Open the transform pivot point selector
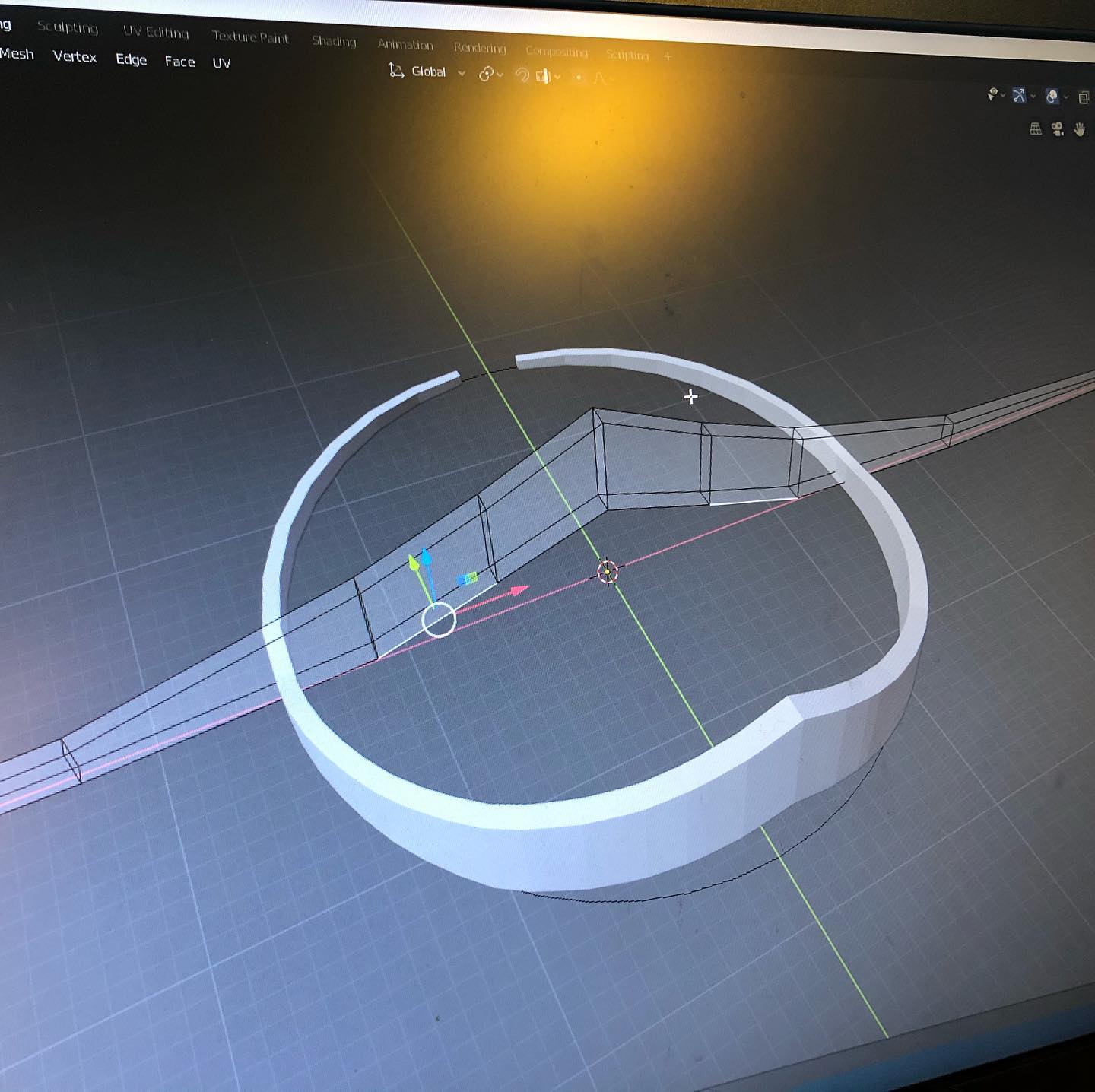The image size is (1095, 1092). point(491,74)
